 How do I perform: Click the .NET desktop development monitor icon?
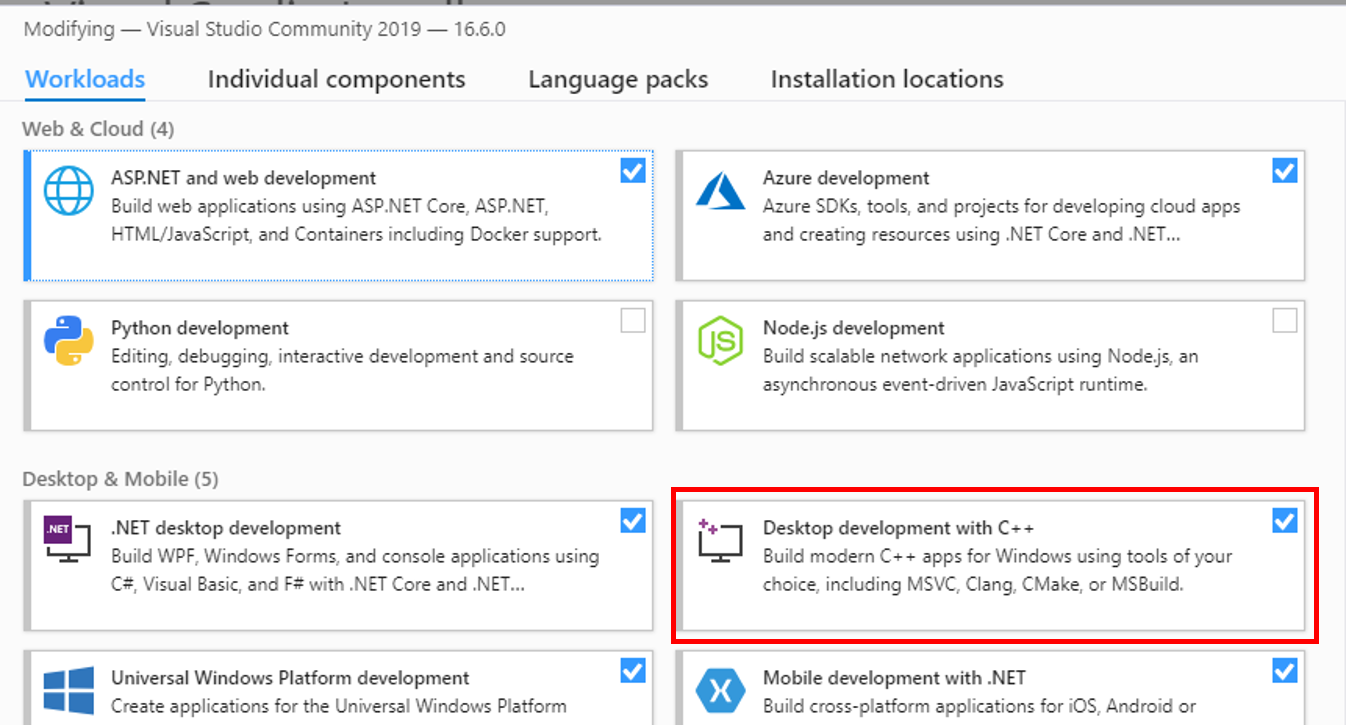[x=69, y=540]
